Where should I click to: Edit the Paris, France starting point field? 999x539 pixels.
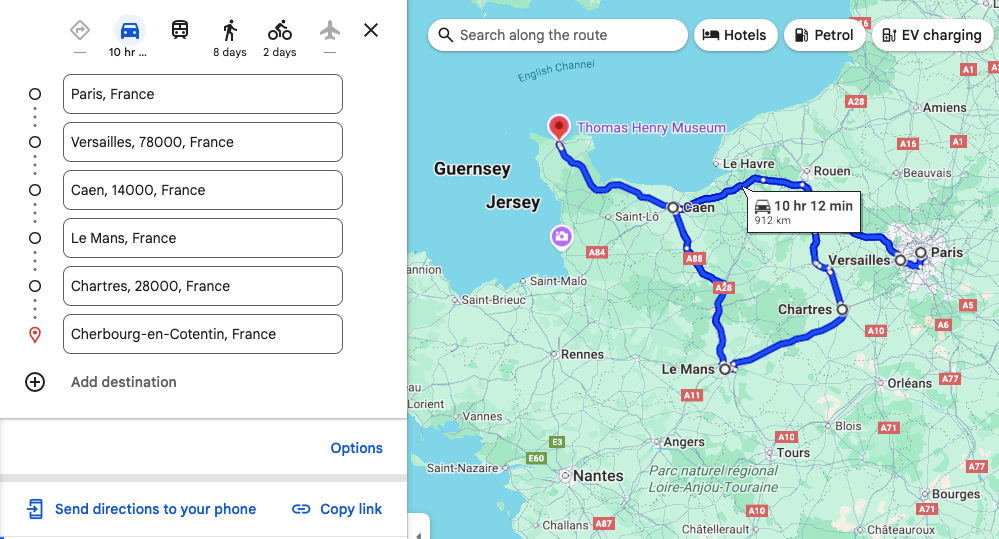[x=203, y=94]
